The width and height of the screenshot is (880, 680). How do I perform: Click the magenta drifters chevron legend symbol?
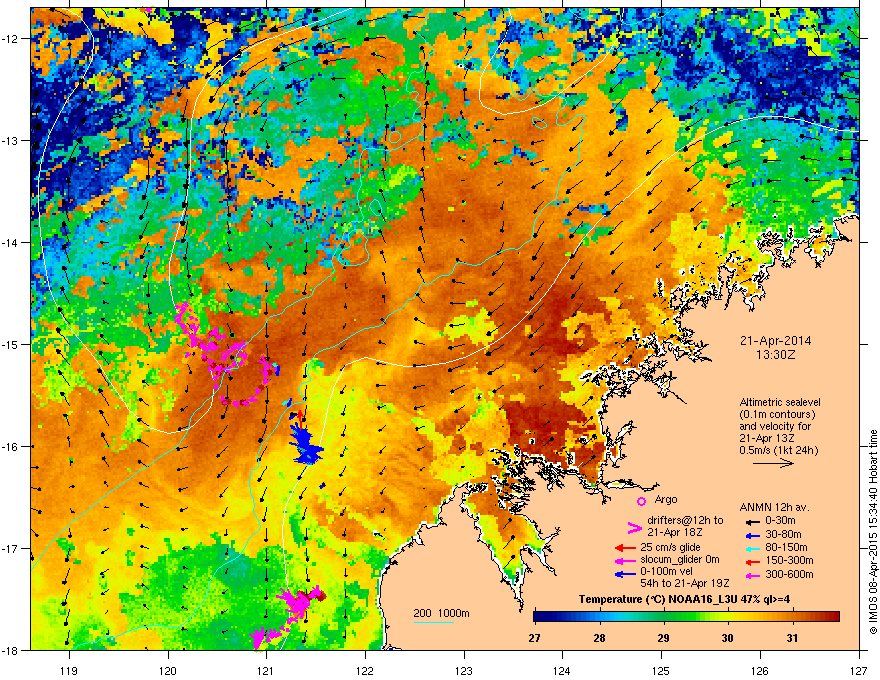point(634,528)
